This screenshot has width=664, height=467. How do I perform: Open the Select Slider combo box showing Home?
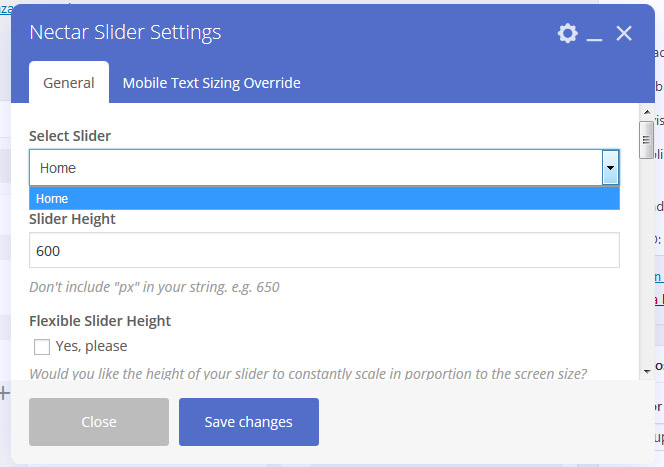pyautogui.click(x=324, y=168)
